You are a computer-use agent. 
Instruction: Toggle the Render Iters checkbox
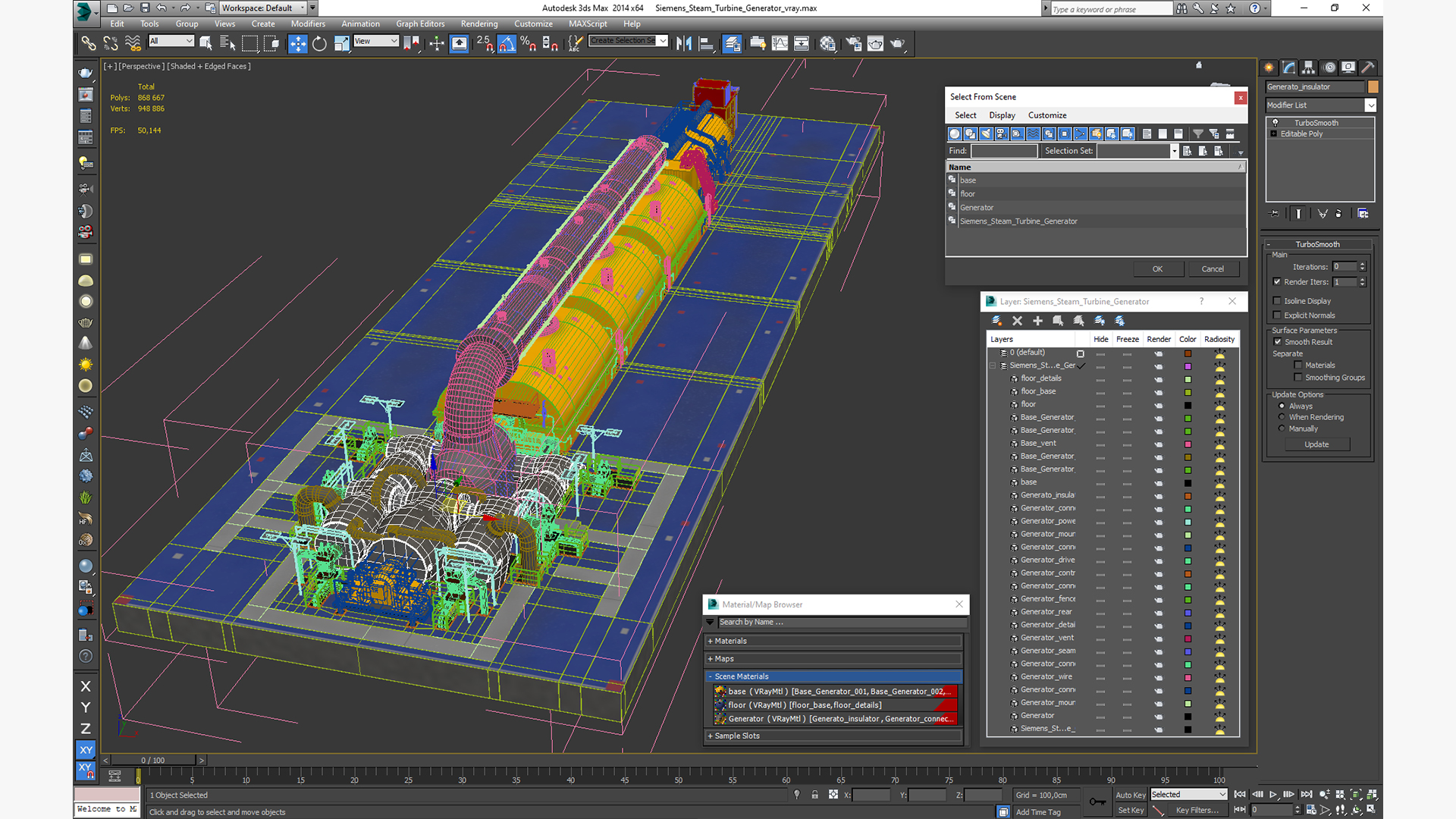pyautogui.click(x=1277, y=282)
